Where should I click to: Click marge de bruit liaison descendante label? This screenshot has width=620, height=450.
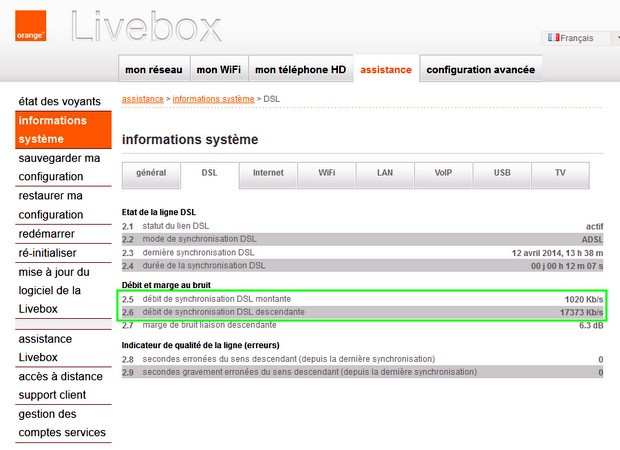tap(210, 325)
